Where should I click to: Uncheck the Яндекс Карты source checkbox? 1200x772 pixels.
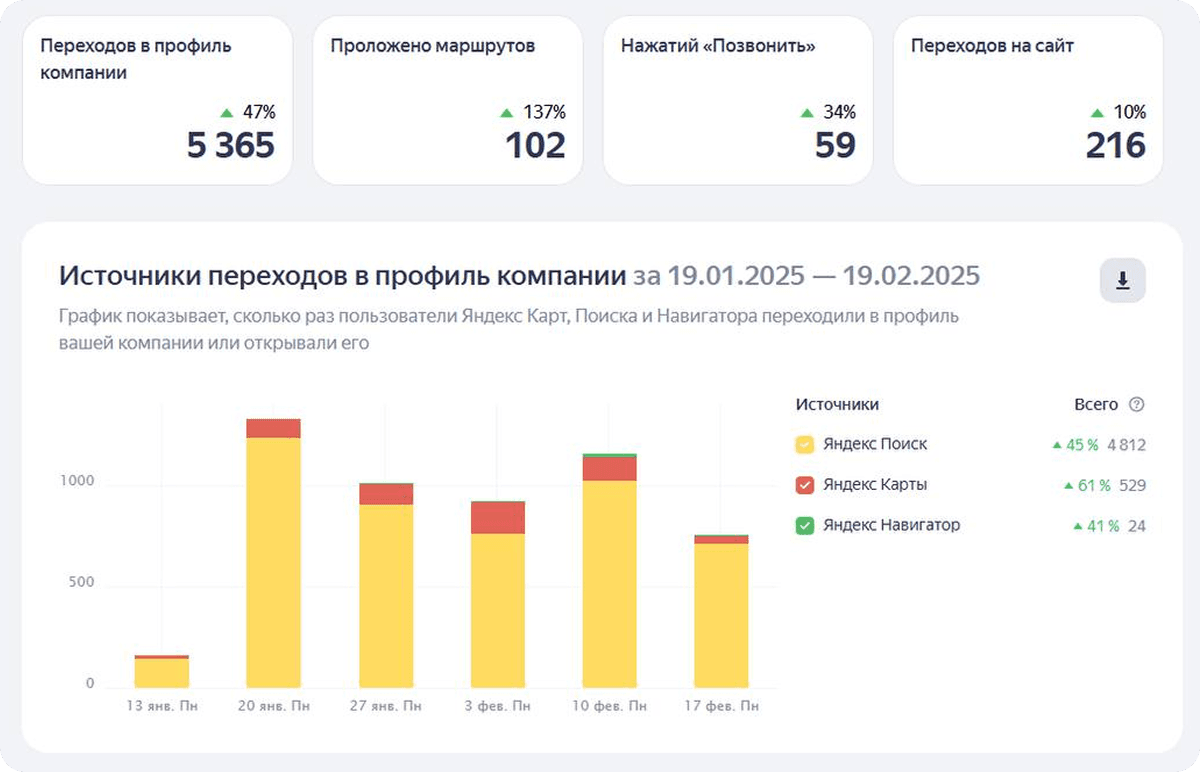(x=805, y=485)
